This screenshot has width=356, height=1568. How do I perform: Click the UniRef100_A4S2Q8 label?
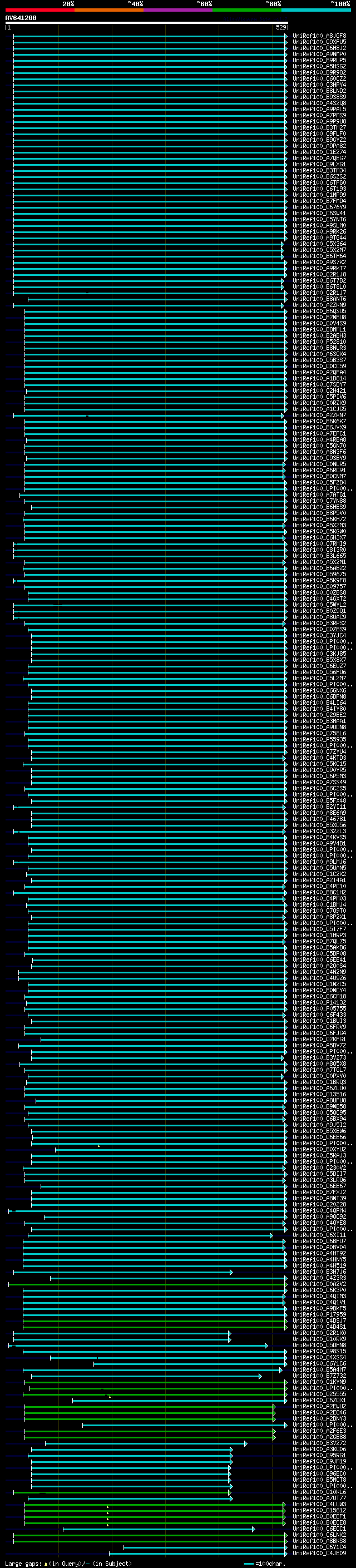[x=319, y=103]
